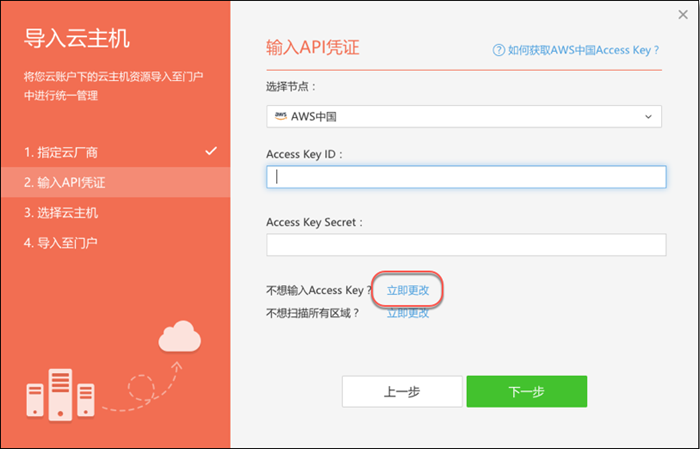Open 如何获取AWS中国Access Key help link

point(583,50)
